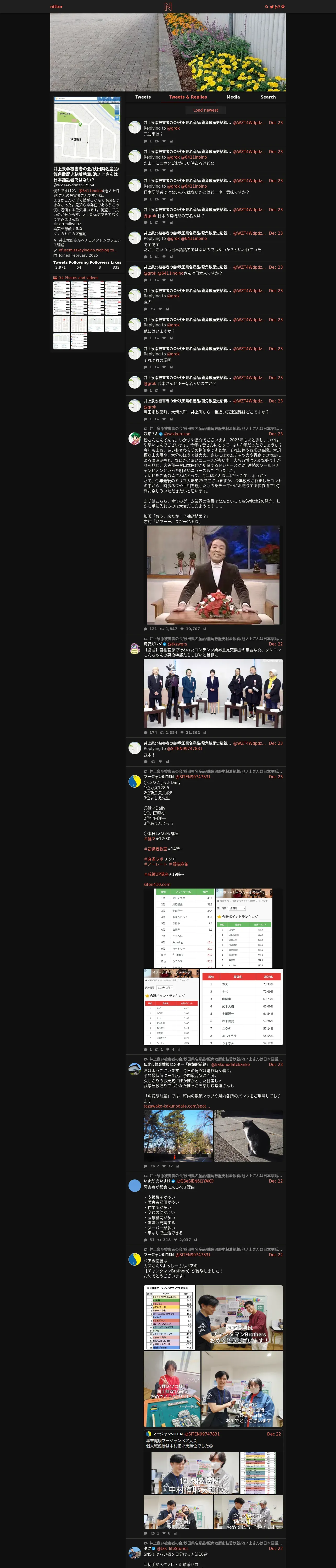The image size is (336, 1568).
Task: Open the @sakkurusan handle link
Action: [x=177, y=434]
